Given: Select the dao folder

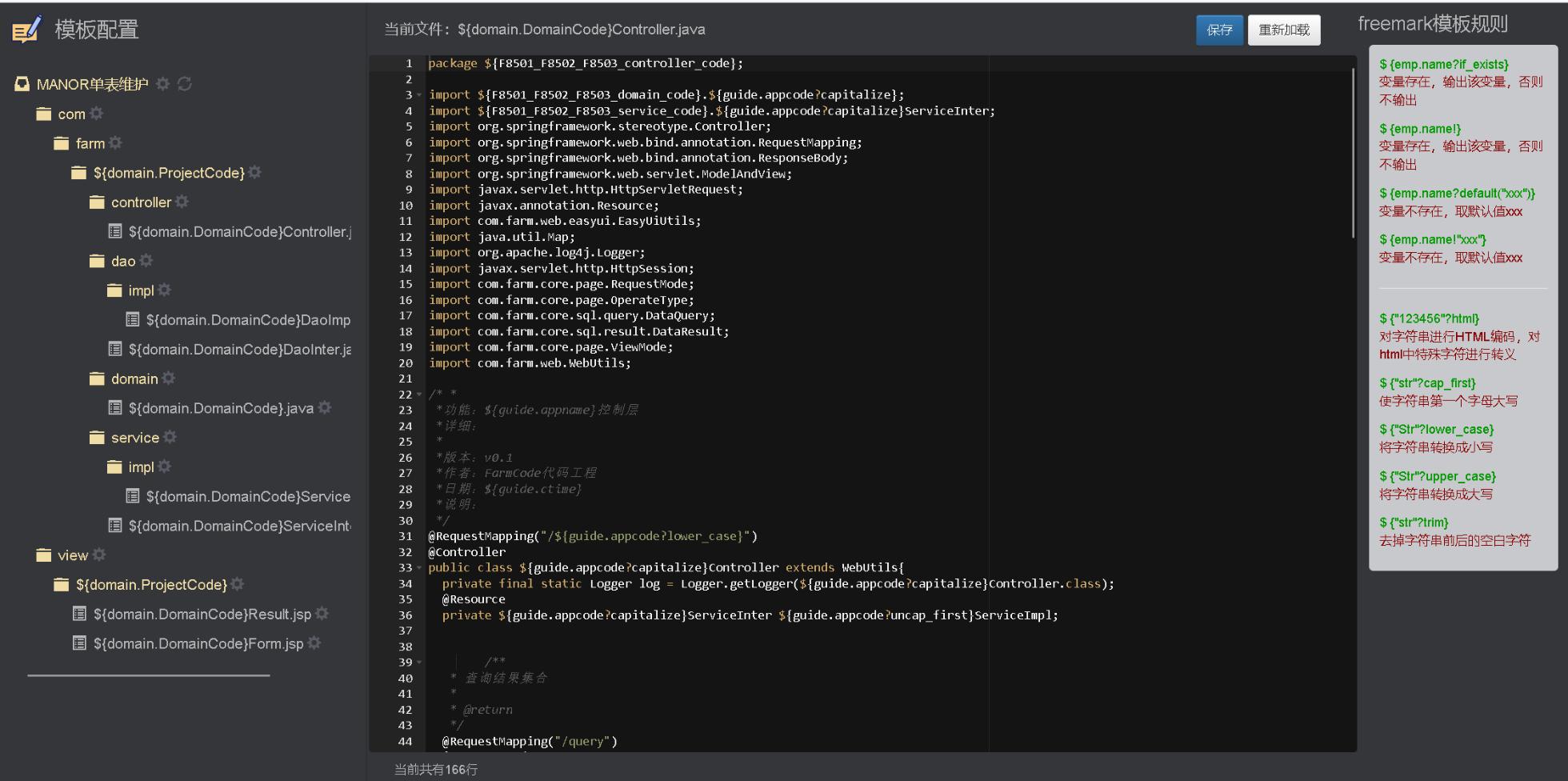Looking at the screenshot, I should point(123,261).
